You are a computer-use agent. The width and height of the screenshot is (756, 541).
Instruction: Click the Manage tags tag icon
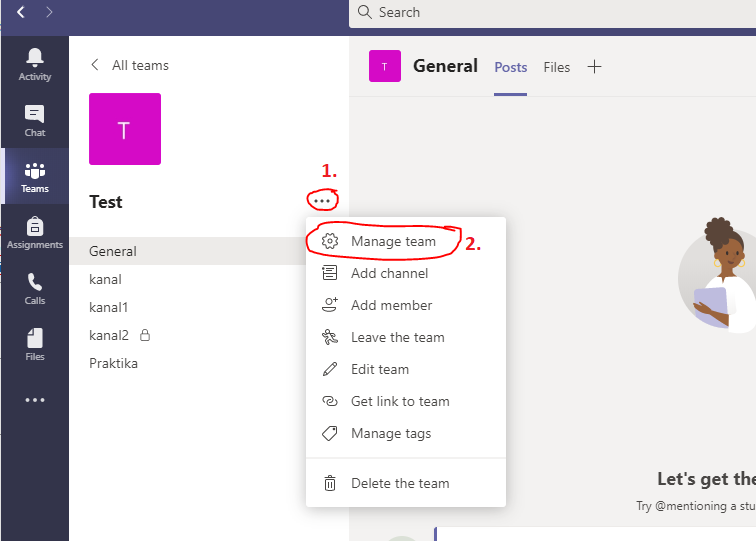330,433
